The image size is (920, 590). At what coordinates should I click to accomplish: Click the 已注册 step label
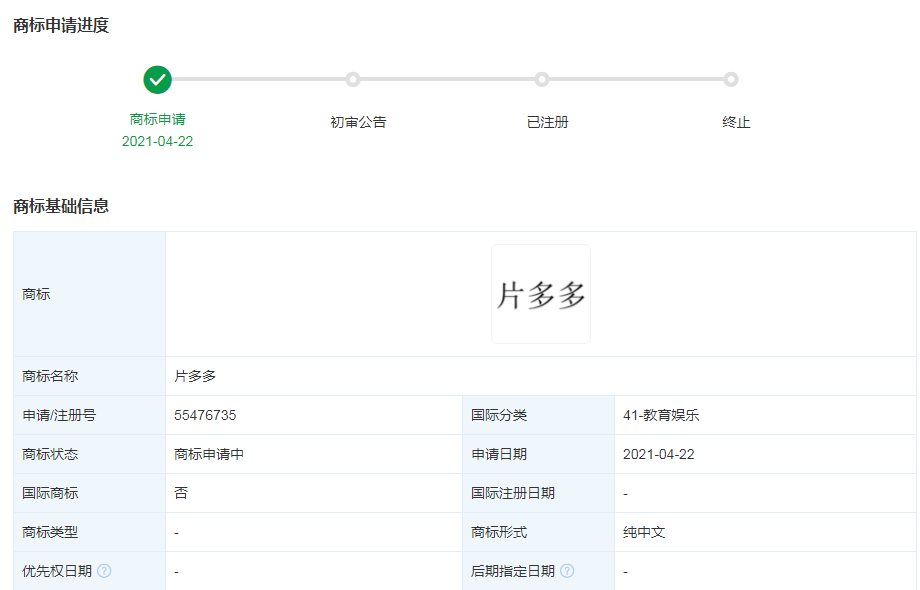click(x=547, y=122)
